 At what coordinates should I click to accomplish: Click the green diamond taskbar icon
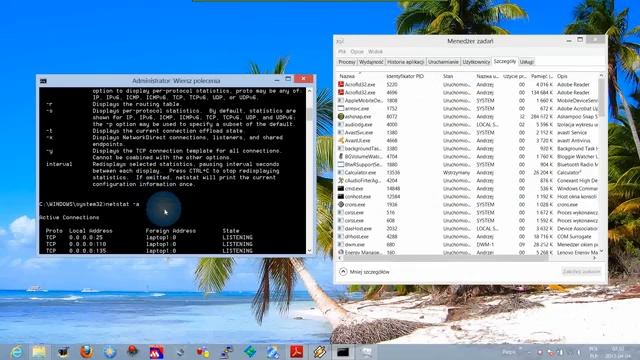[250, 351]
